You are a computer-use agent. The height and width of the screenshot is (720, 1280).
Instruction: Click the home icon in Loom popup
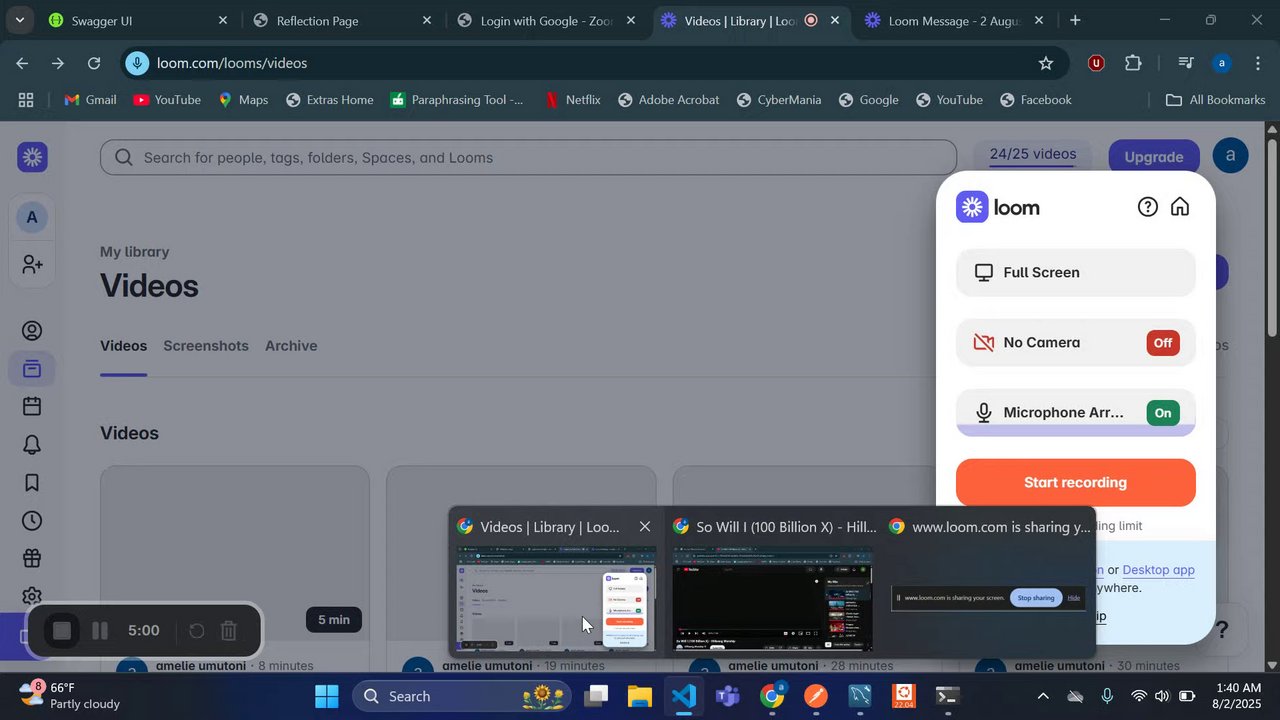[x=1180, y=207]
